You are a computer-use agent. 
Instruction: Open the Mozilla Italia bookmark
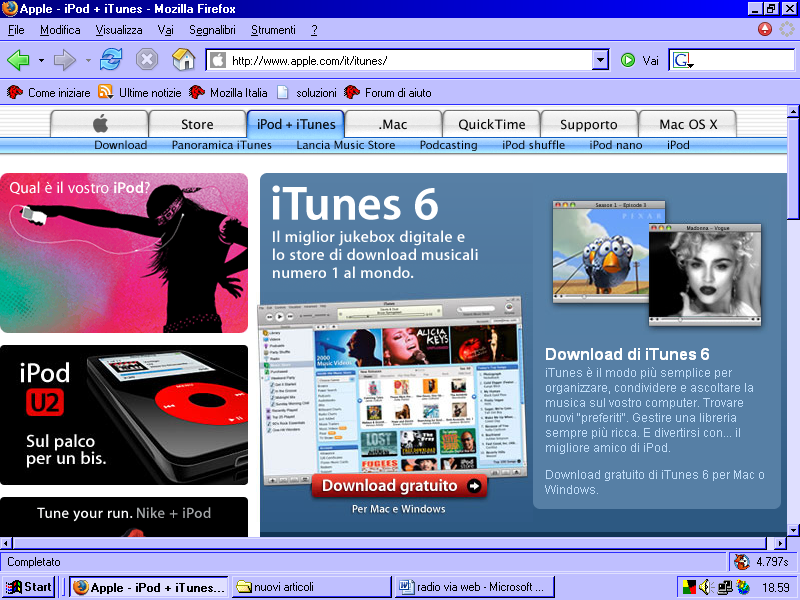coord(228,92)
